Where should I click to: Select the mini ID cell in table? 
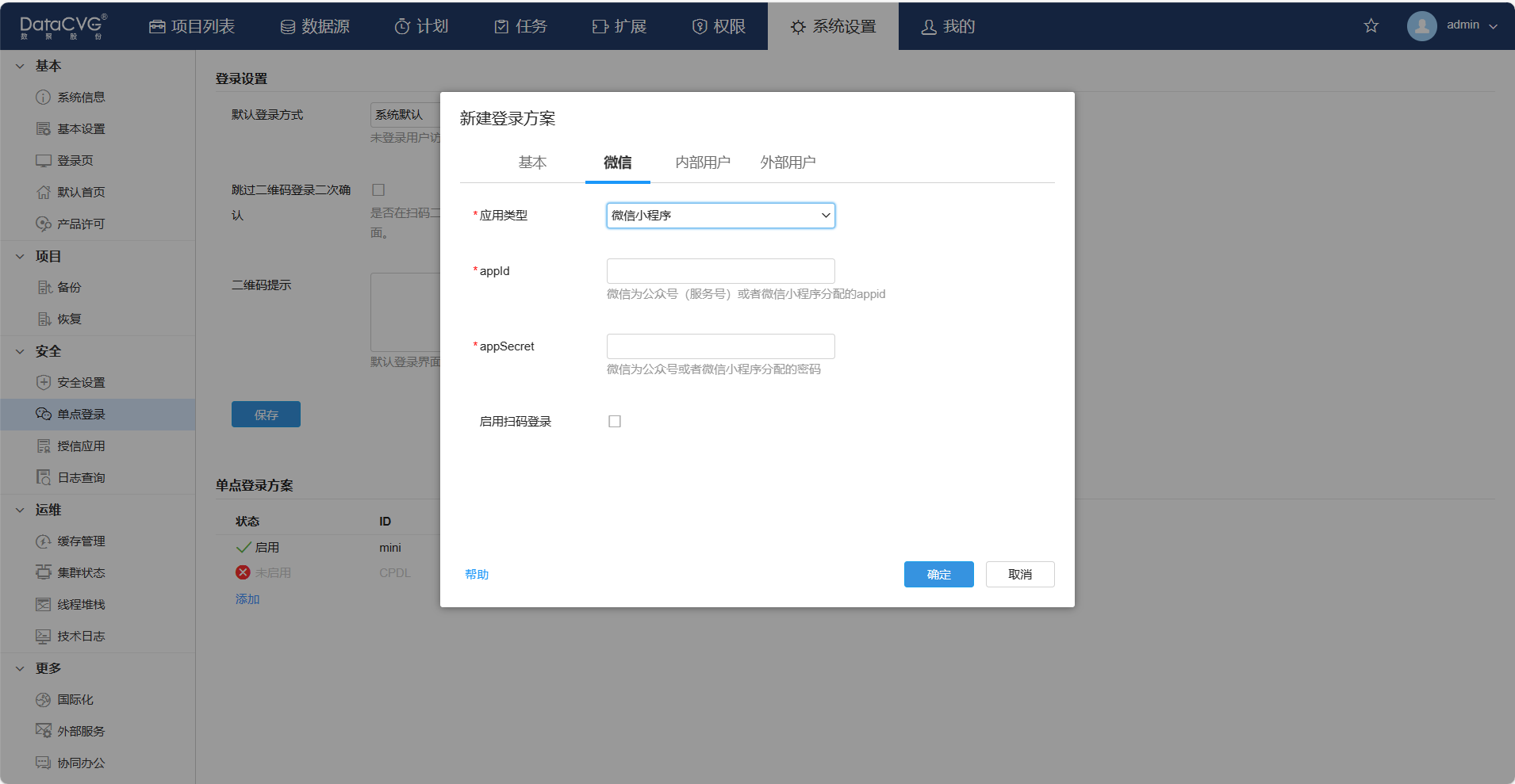(390, 547)
